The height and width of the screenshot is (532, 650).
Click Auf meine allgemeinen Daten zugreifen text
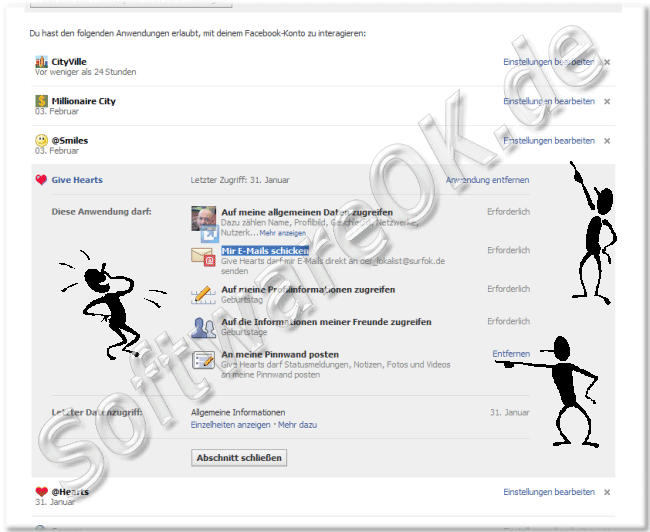pyautogui.click(x=307, y=212)
